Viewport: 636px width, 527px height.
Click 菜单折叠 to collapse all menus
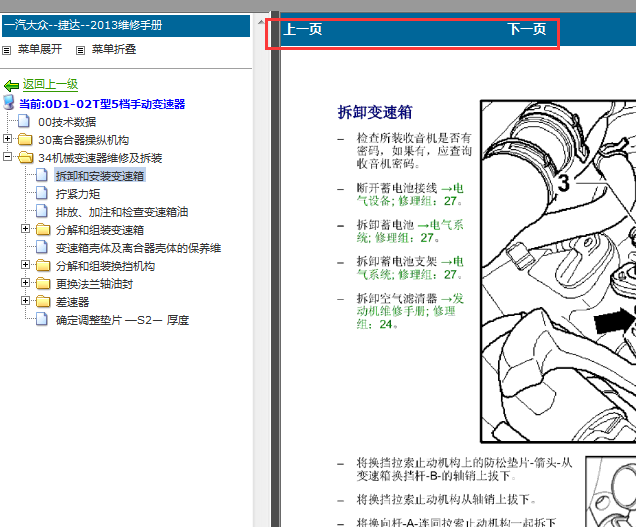114,49
